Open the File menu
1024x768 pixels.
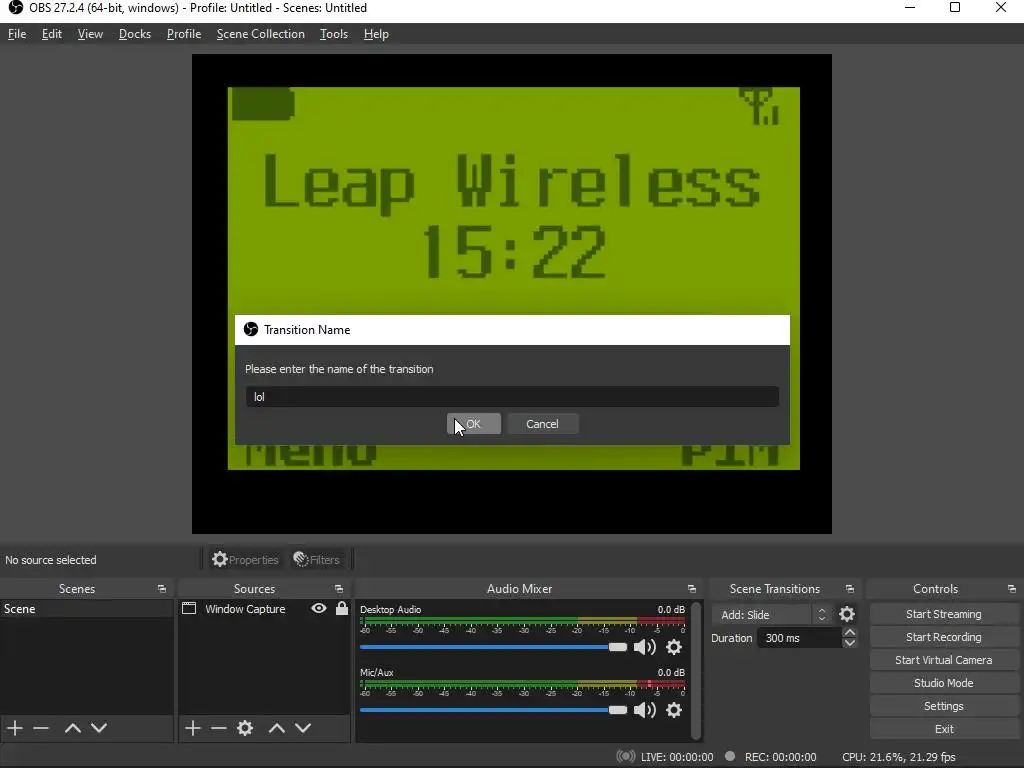click(17, 34)
